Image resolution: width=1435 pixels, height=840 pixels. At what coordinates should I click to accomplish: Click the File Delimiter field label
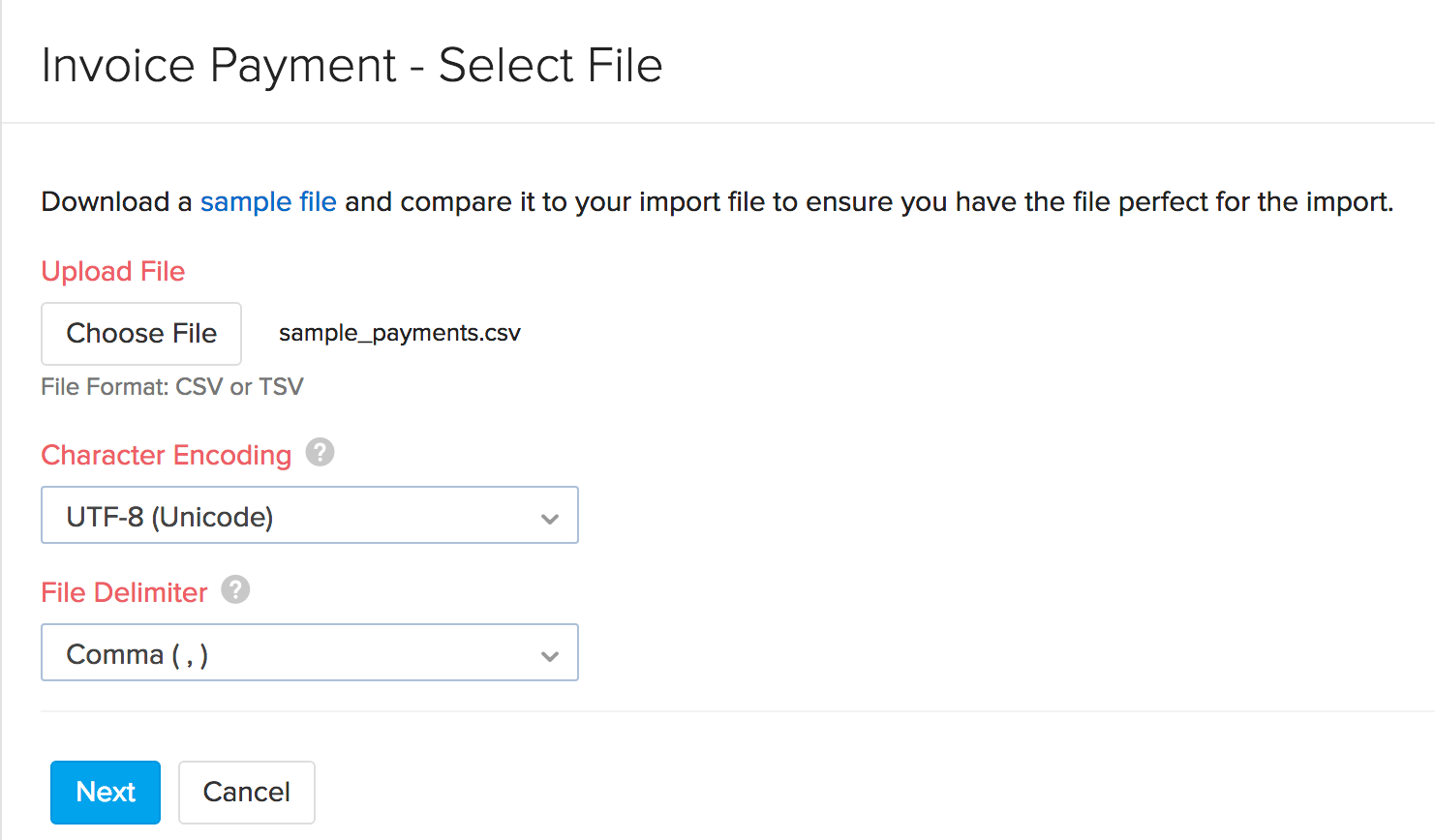[x=124, y=591]
